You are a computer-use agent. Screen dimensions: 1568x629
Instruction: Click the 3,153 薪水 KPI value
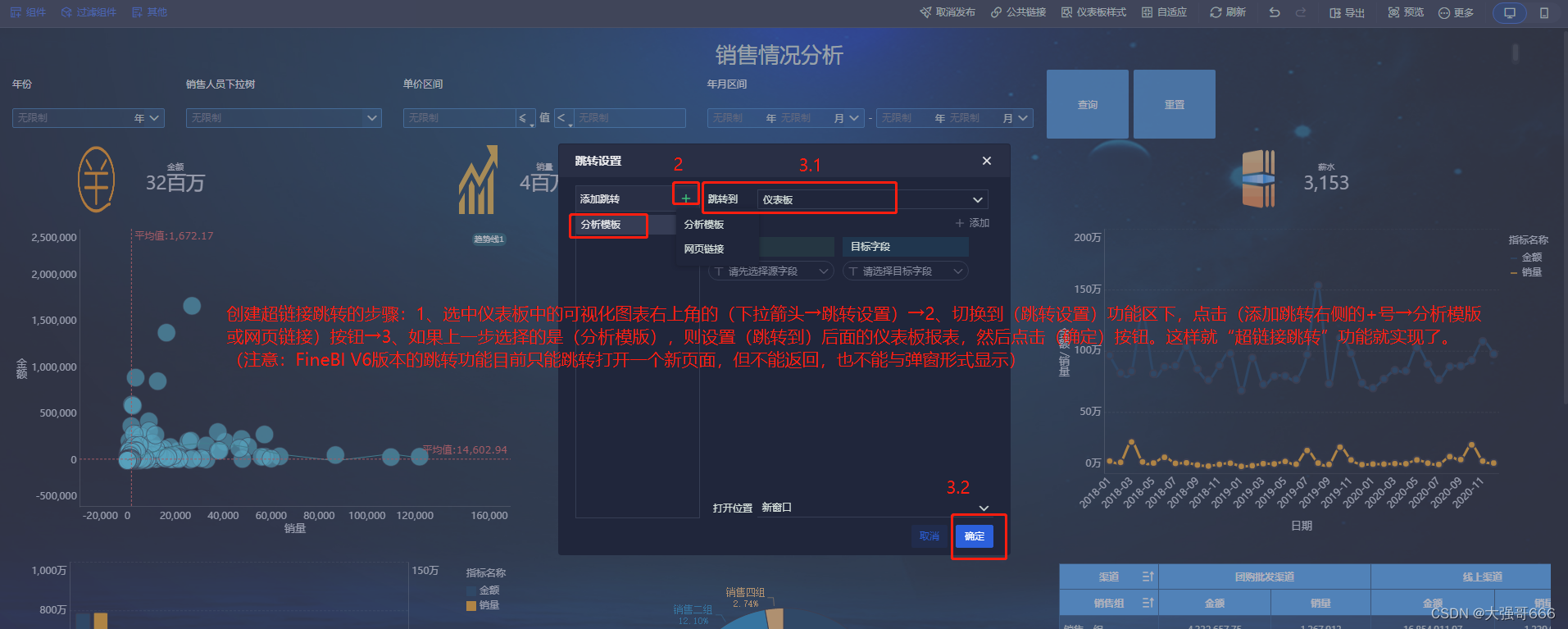[x=1326, y=183]
